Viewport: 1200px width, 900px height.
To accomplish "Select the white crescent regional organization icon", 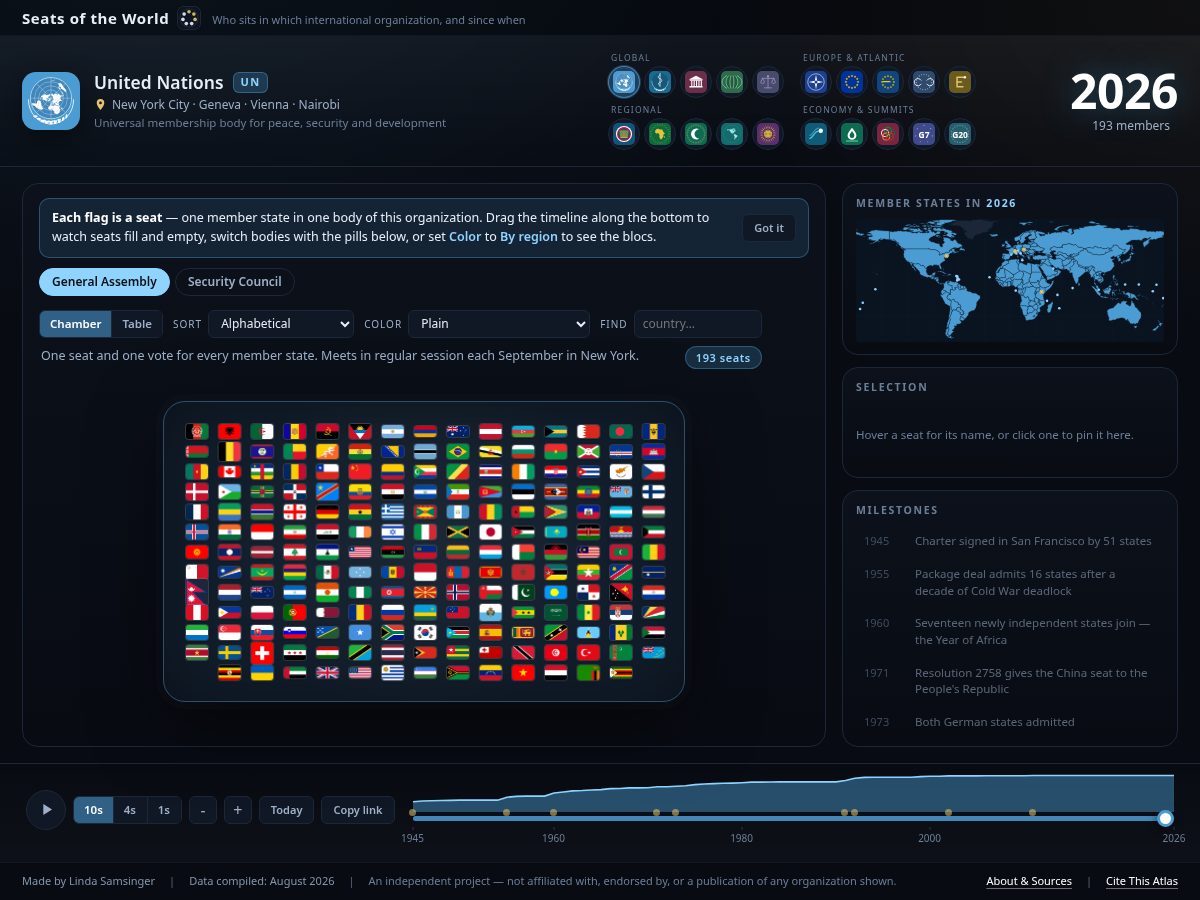I will pyautogui.click(x=696, y=133).
